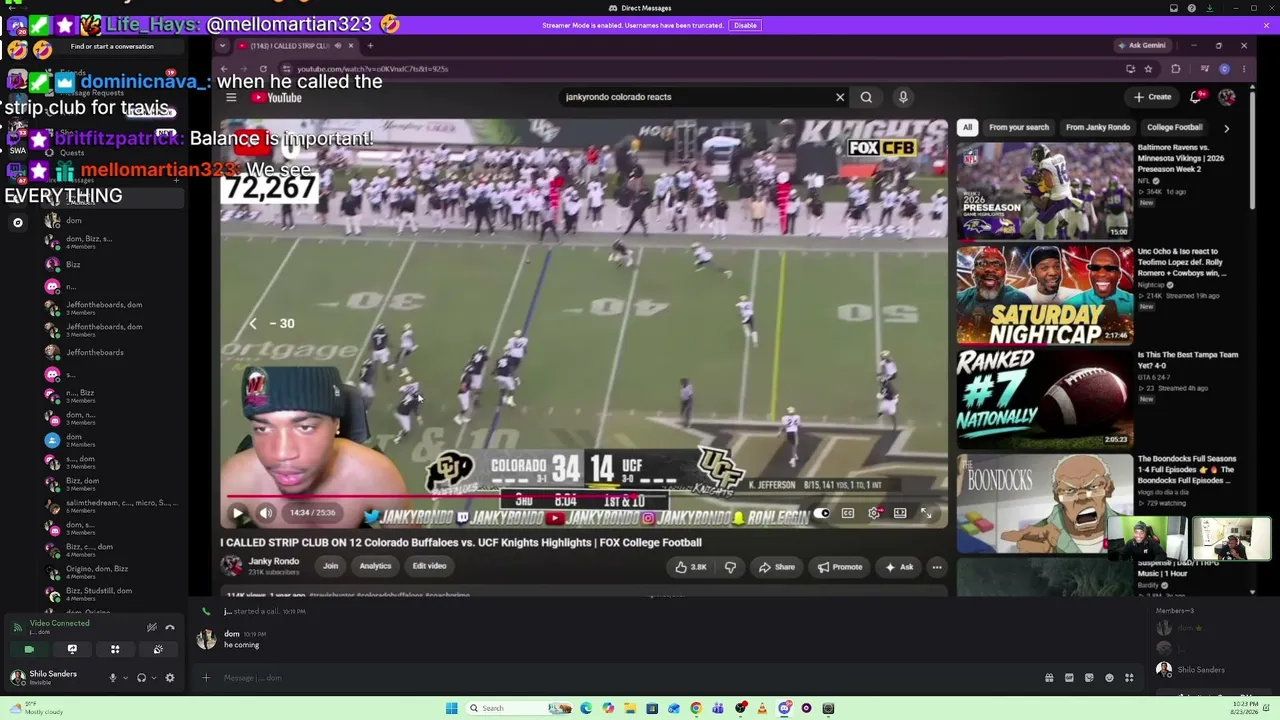Open Discord User Settings gear
Image resolution: width=1280 pixels, height=720 pixels.
pyautogui.click(x=170, y=678)
